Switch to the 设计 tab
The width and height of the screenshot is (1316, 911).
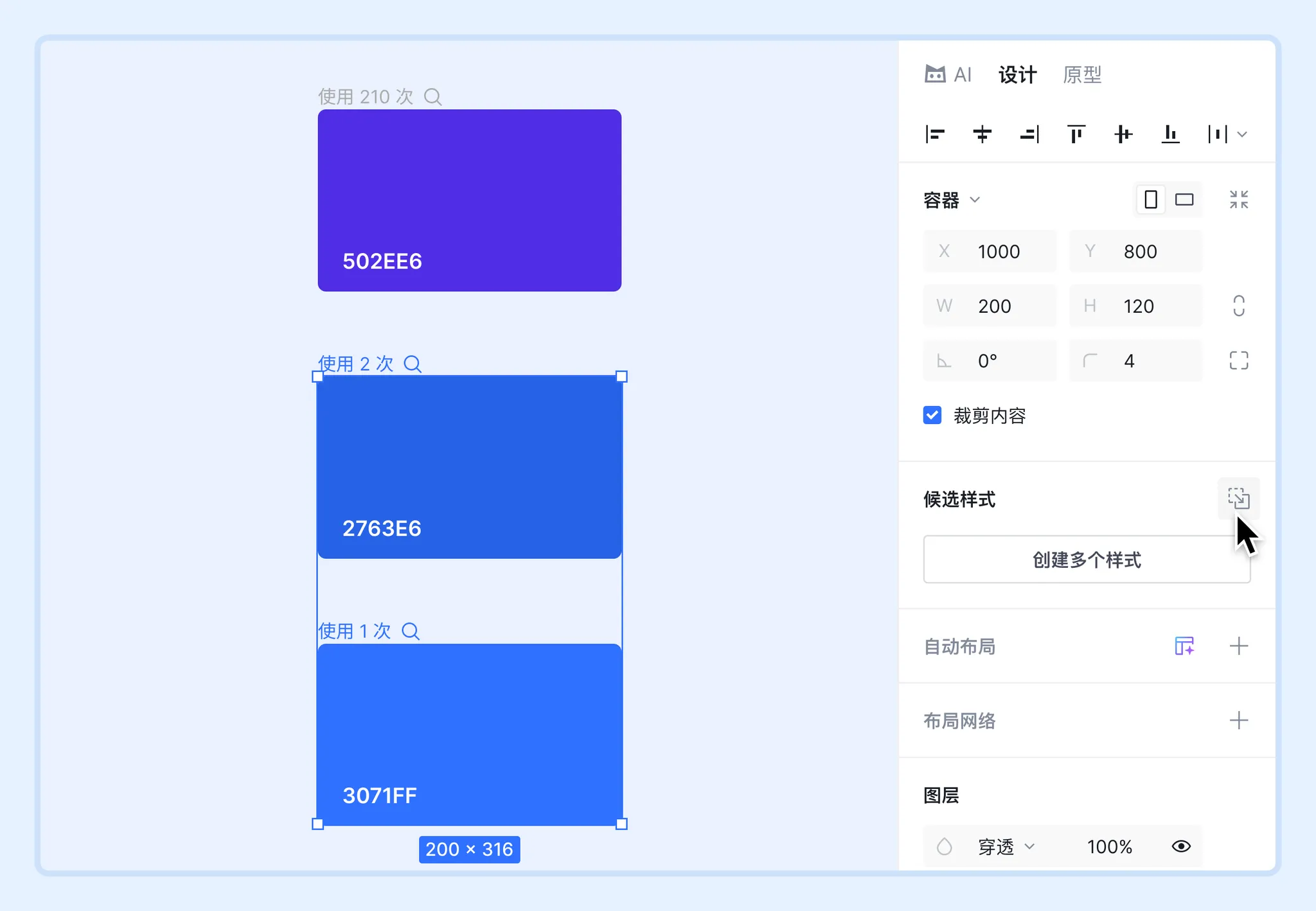1017,75
